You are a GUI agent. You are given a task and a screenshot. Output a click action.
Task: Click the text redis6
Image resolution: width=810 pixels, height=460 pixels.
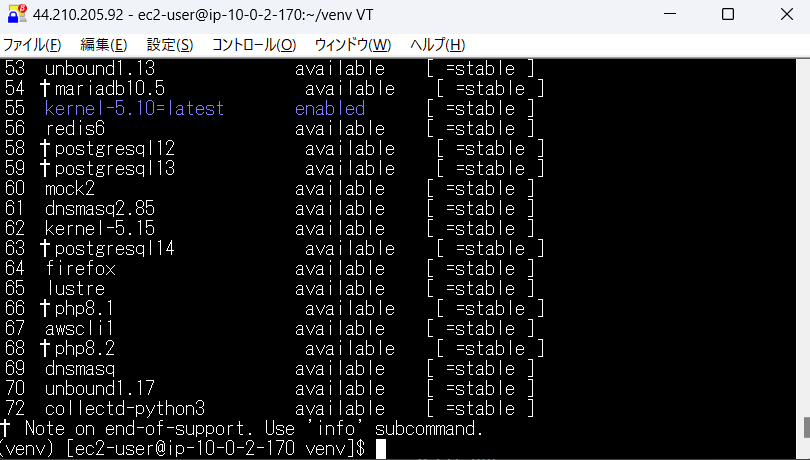tap(75, 128)
